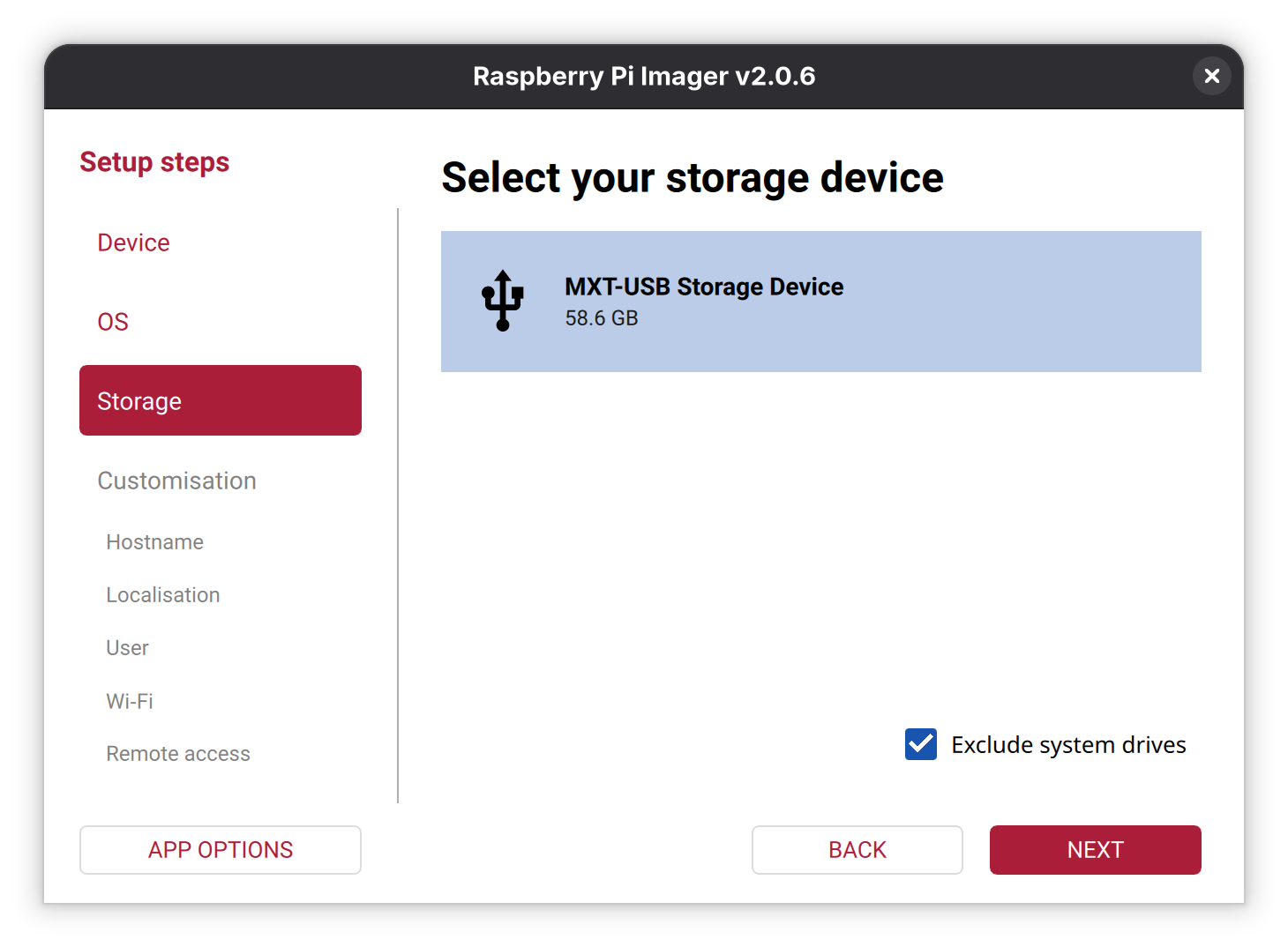Uncheck Exclude system drives checkbox
The height and width of the screenshot is (947, 1288).
[x=921, y=744]
